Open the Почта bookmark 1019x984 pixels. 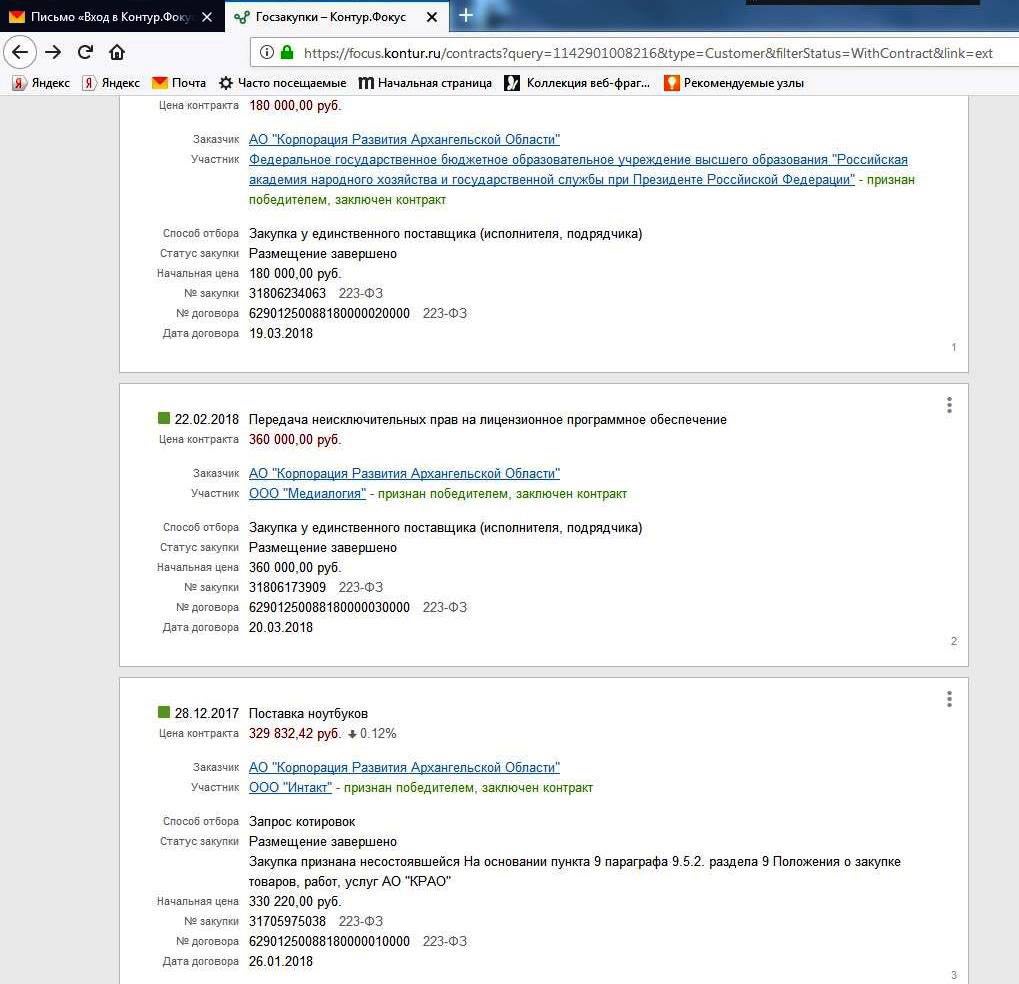pyautogui.click(x=179, y=83)
